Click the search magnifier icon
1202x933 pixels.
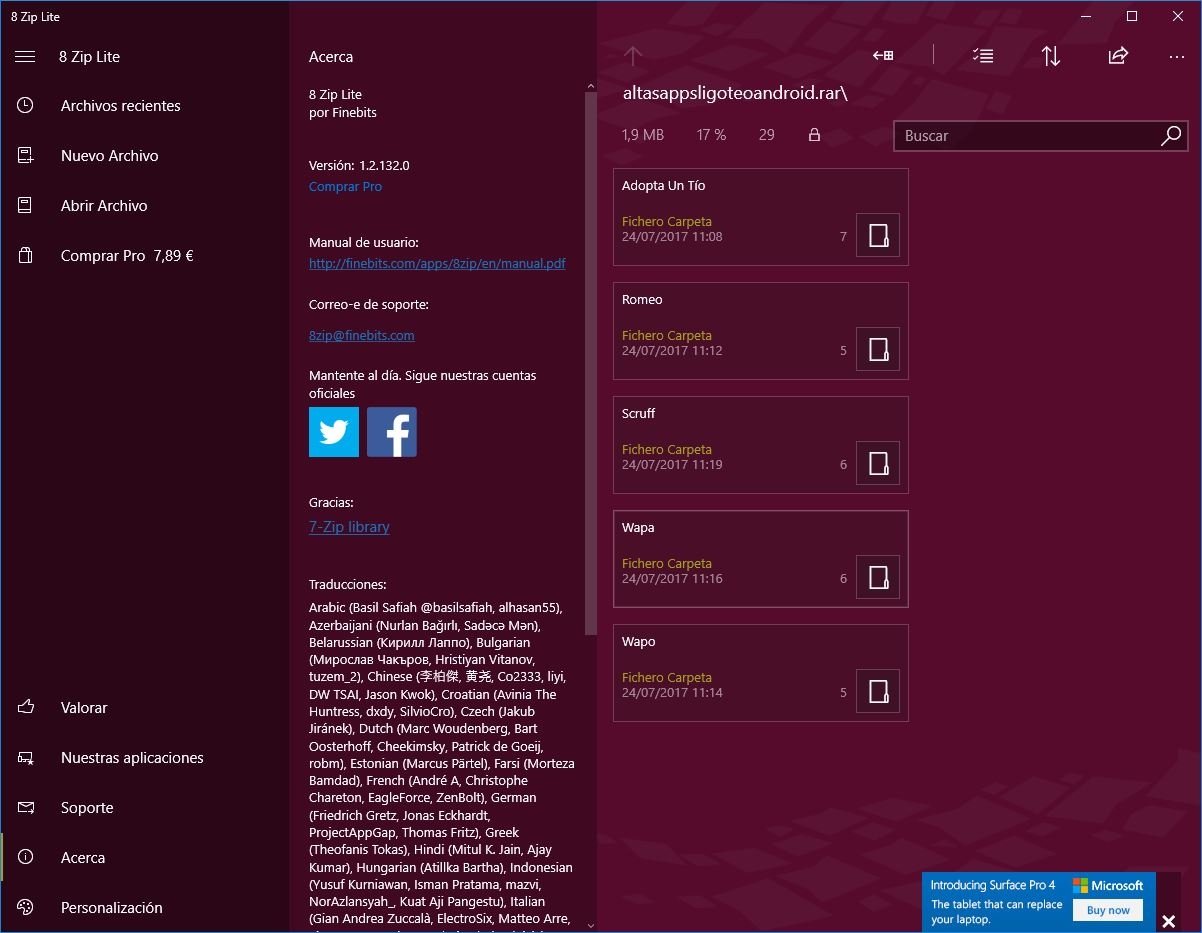coord(1171,136)
